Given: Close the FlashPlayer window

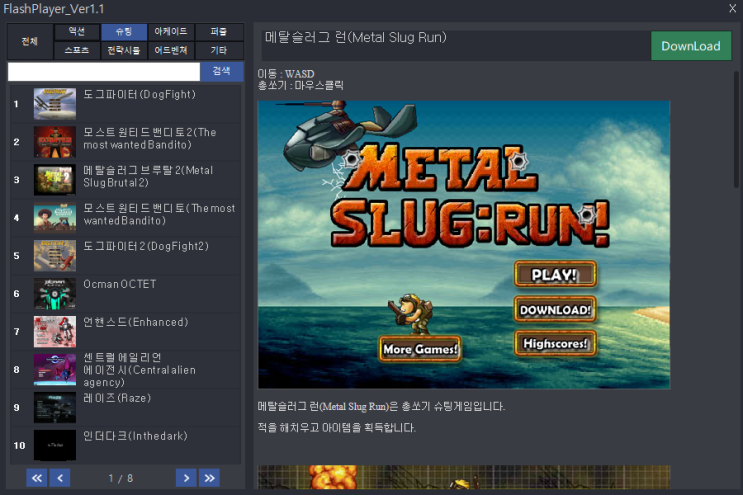Looking at the screenshot, I should point(732,9).
